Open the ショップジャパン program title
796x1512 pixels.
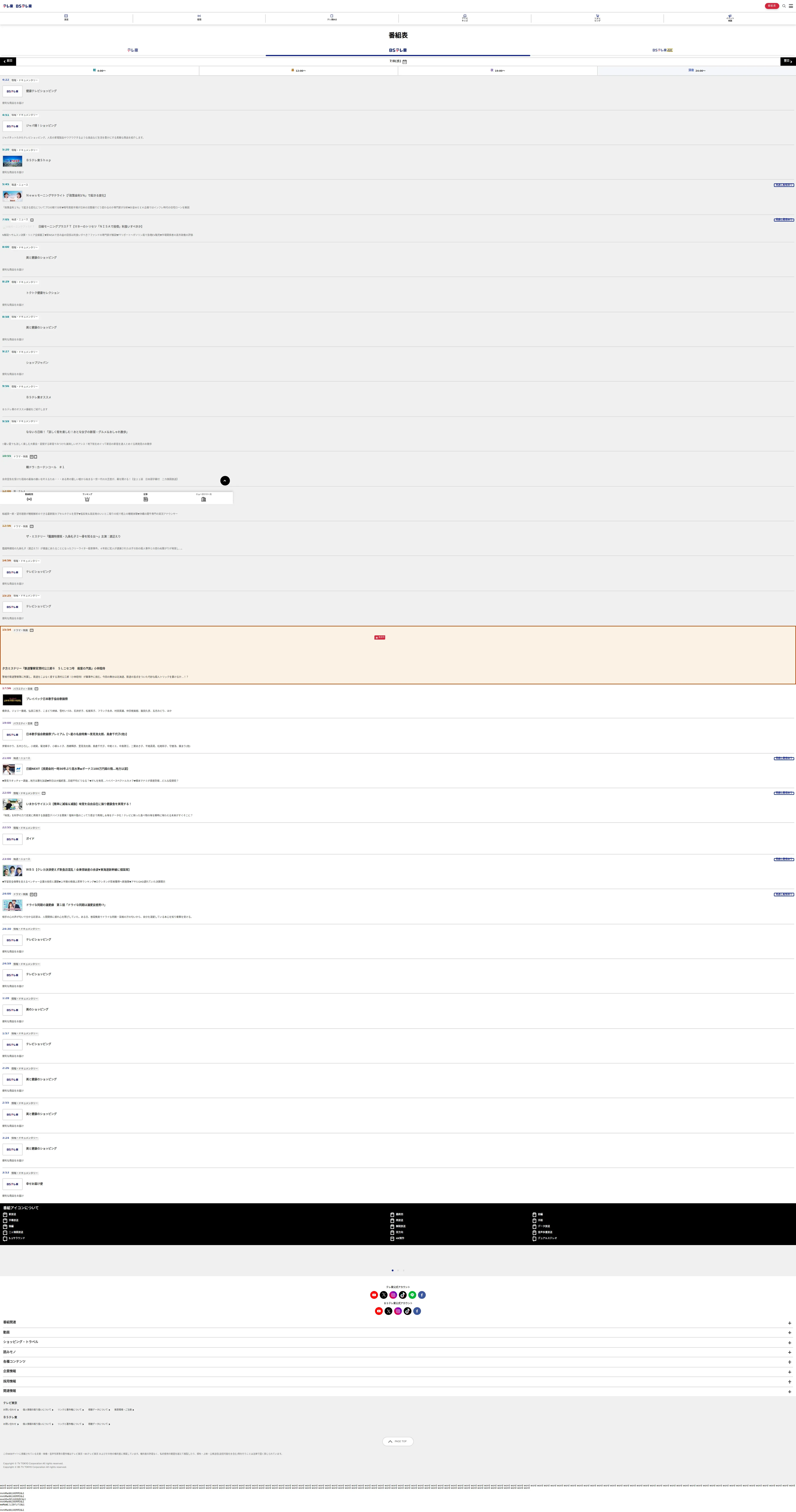pyautogui.click(x=37, y=363)
